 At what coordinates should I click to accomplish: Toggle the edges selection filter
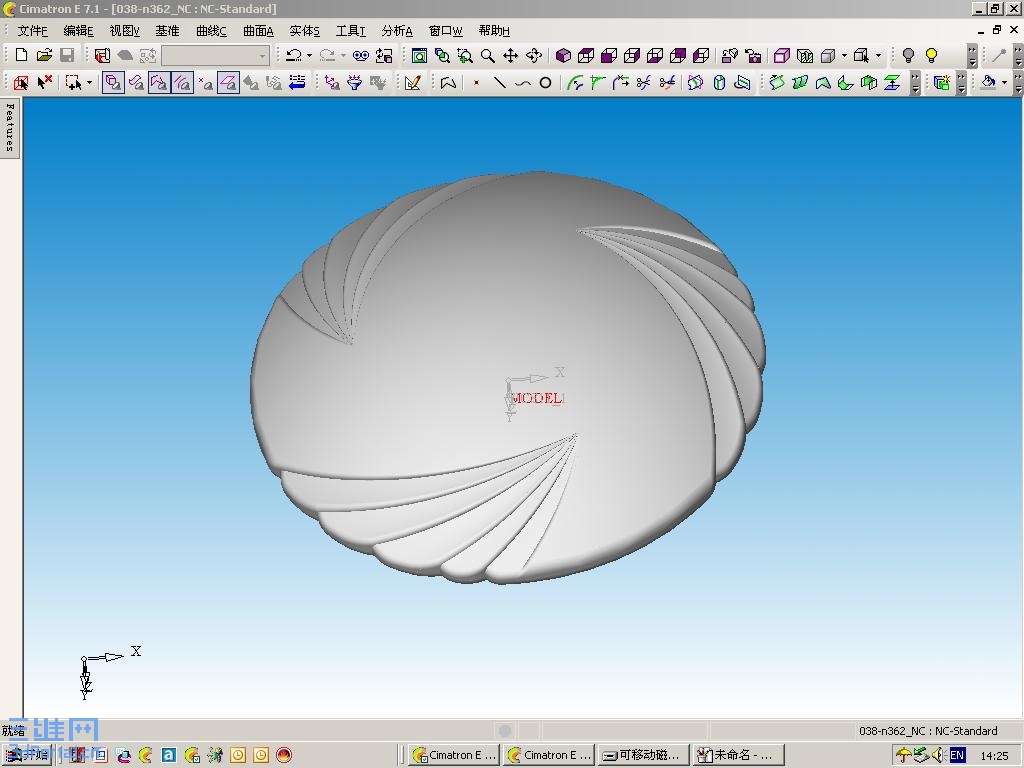(182, 83)
